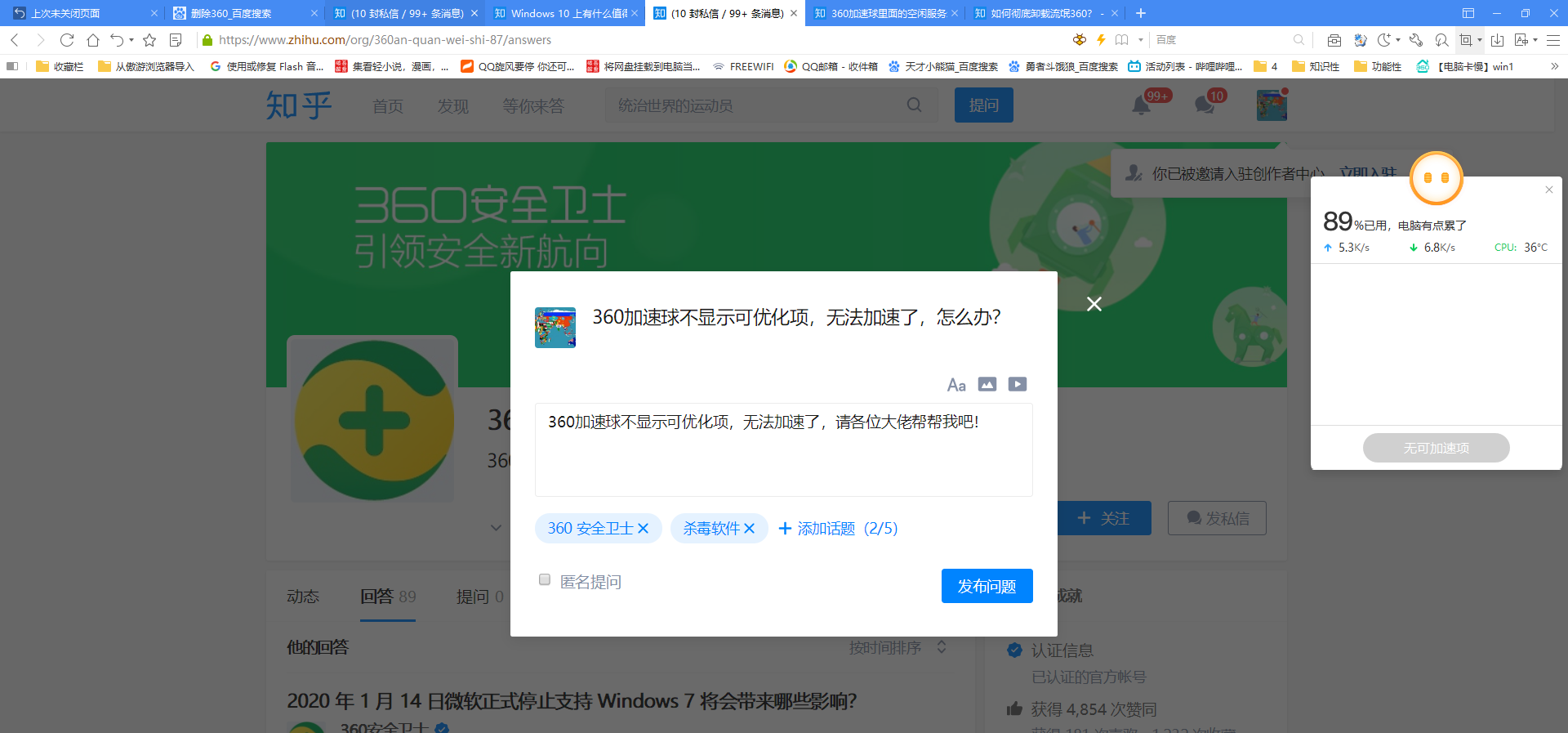Open the 动态 profile tab
Screen dimensions: 1568x733
[x=303, y=597]
